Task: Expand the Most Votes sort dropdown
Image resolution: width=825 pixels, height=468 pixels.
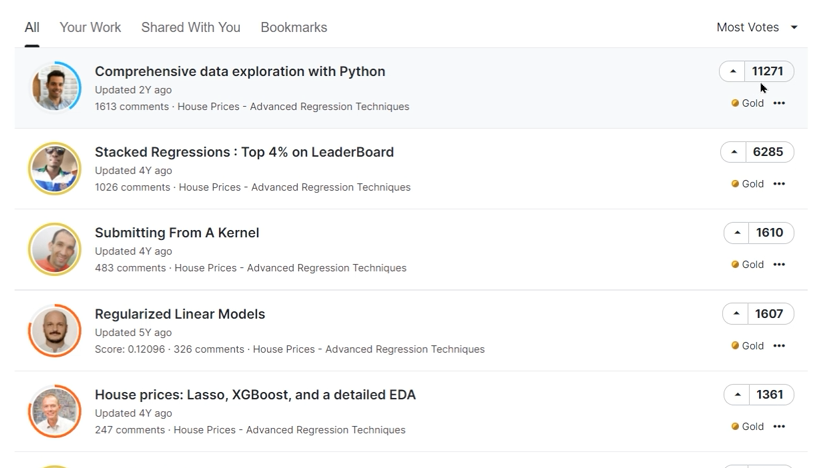Action: [x=757, y=27]
